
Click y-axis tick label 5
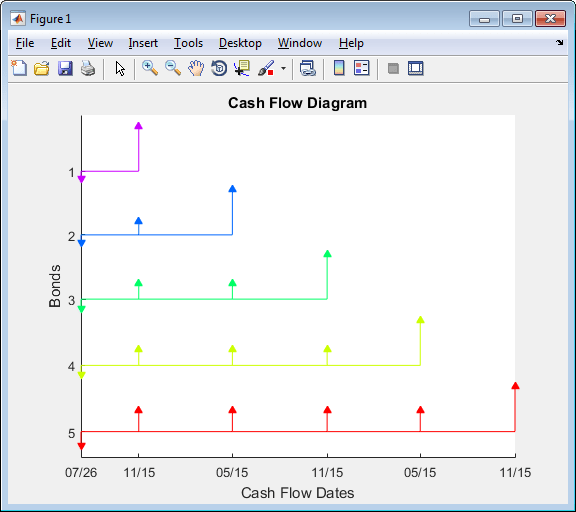coord(71,434)
